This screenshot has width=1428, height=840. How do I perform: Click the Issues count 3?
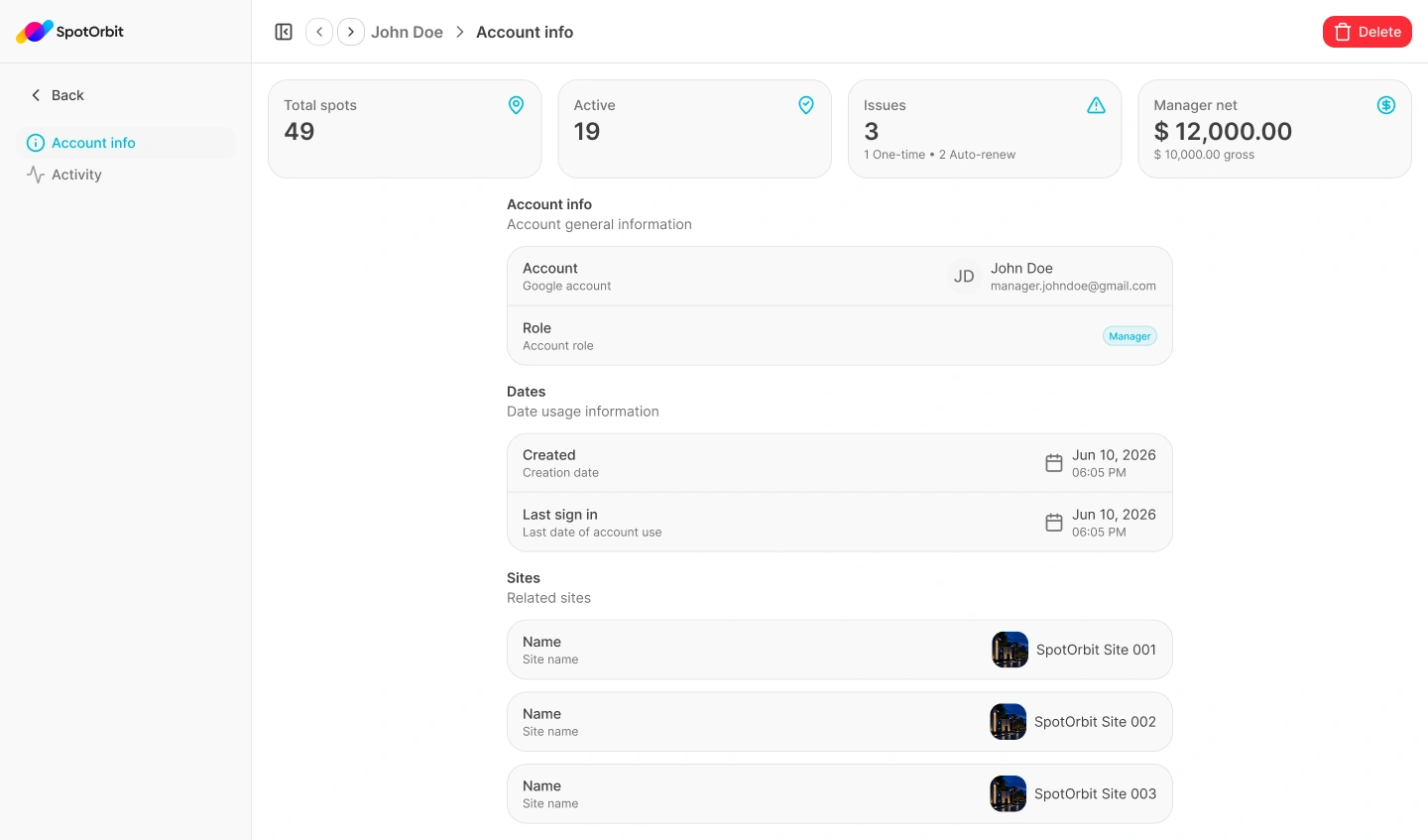[872, 132]
